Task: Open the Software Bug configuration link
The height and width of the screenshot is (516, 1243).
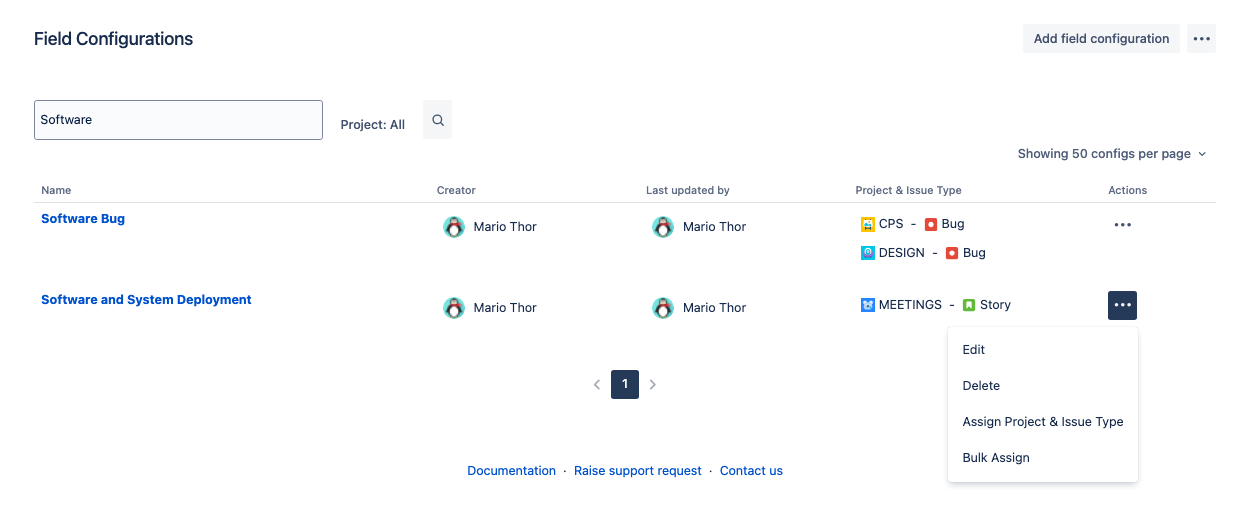Action: (83, 219)
